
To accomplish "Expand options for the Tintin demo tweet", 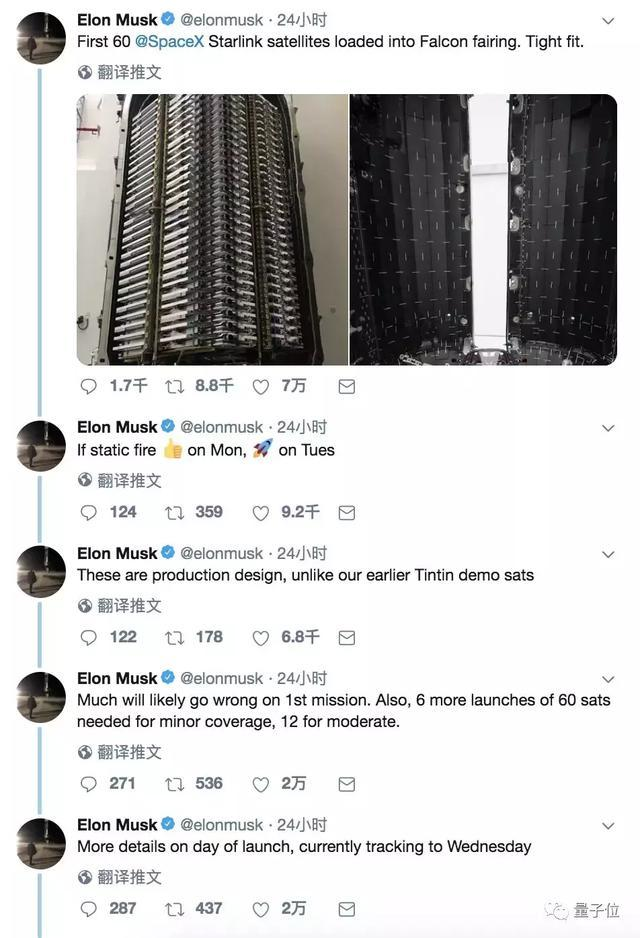I will pyautogui.click(x=608, y=554).
